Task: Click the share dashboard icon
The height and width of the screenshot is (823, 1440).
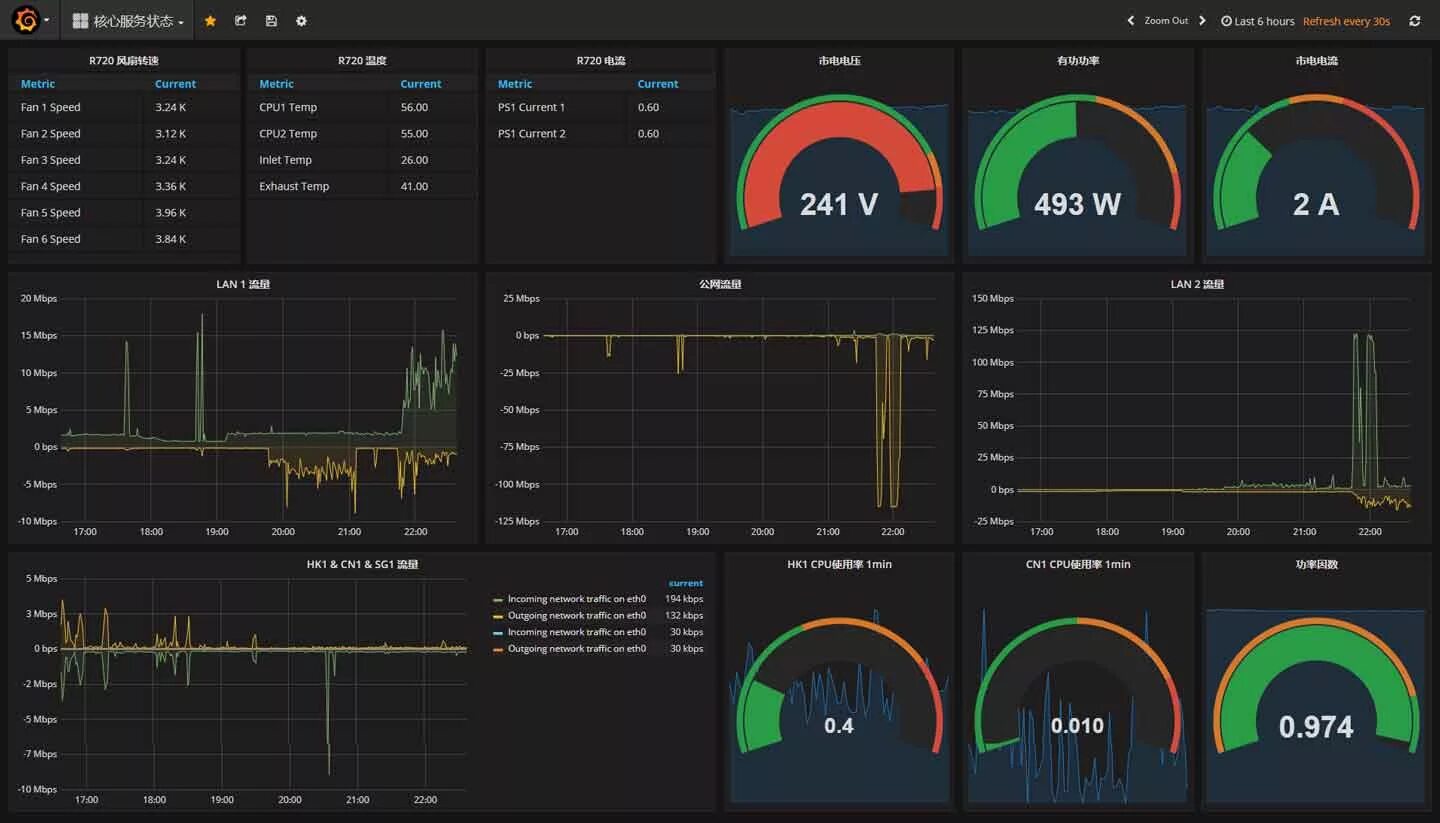Action: 240,21
